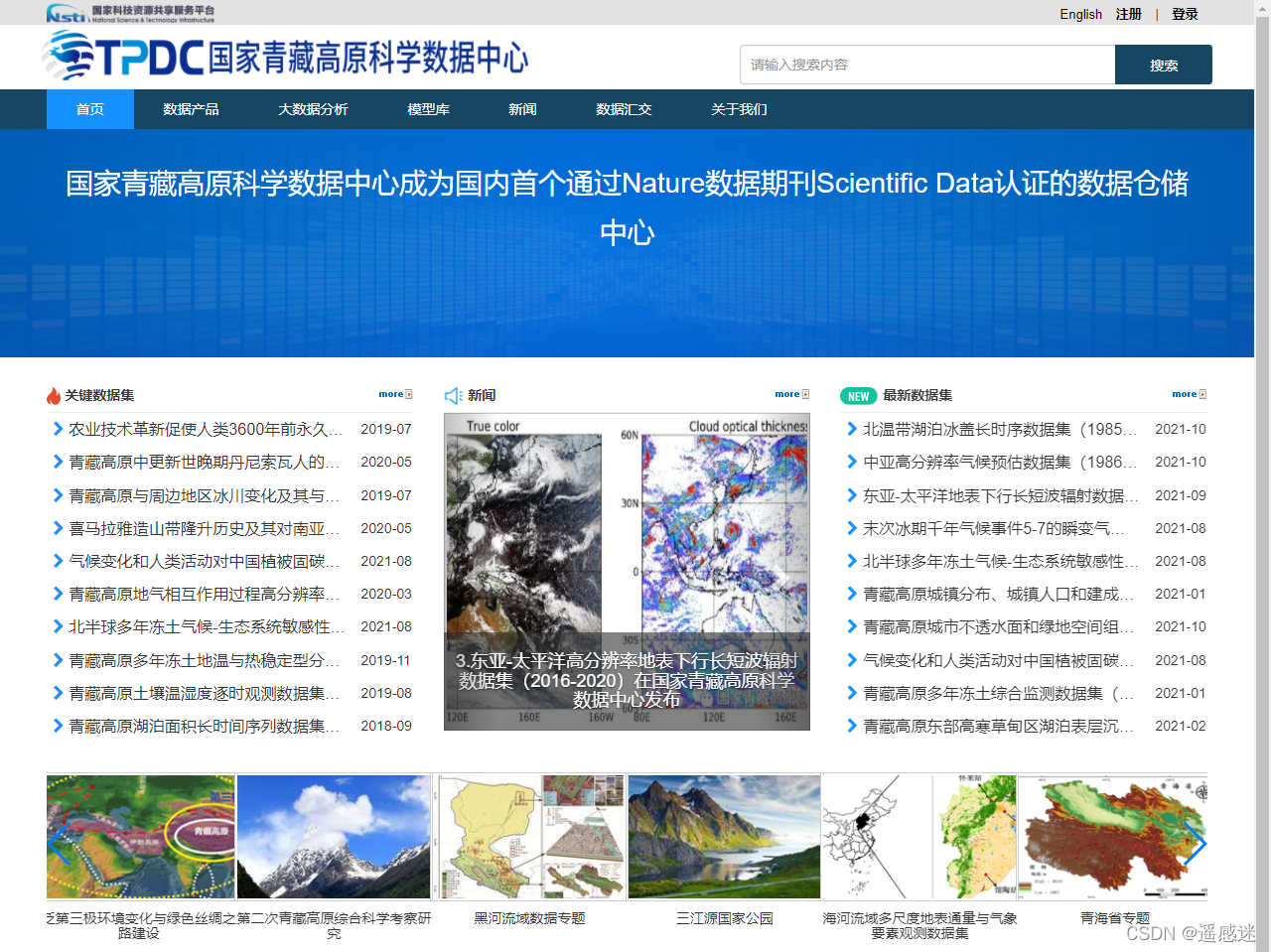Open the 新闻 navigation menu
The image size is (1271, 952).
pos(522,109)
